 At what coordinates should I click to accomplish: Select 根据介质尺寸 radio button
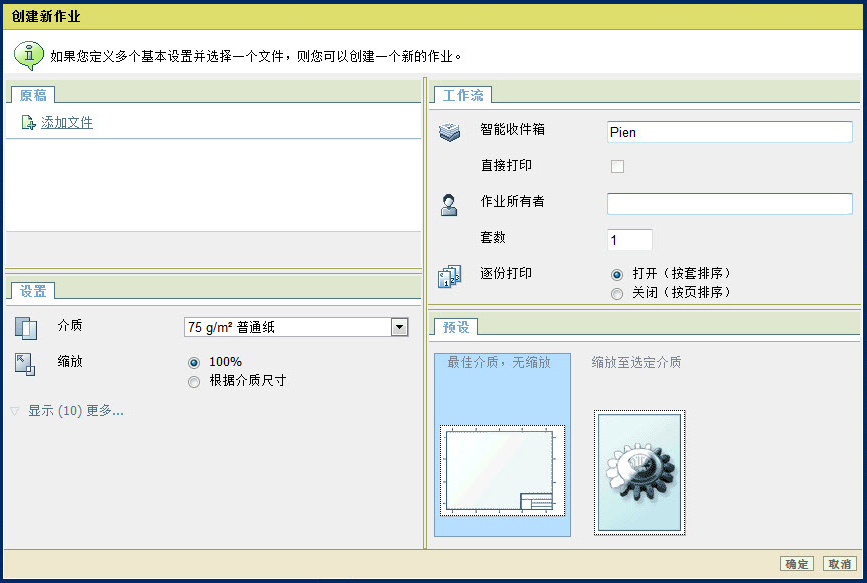[x=194, y=382]
